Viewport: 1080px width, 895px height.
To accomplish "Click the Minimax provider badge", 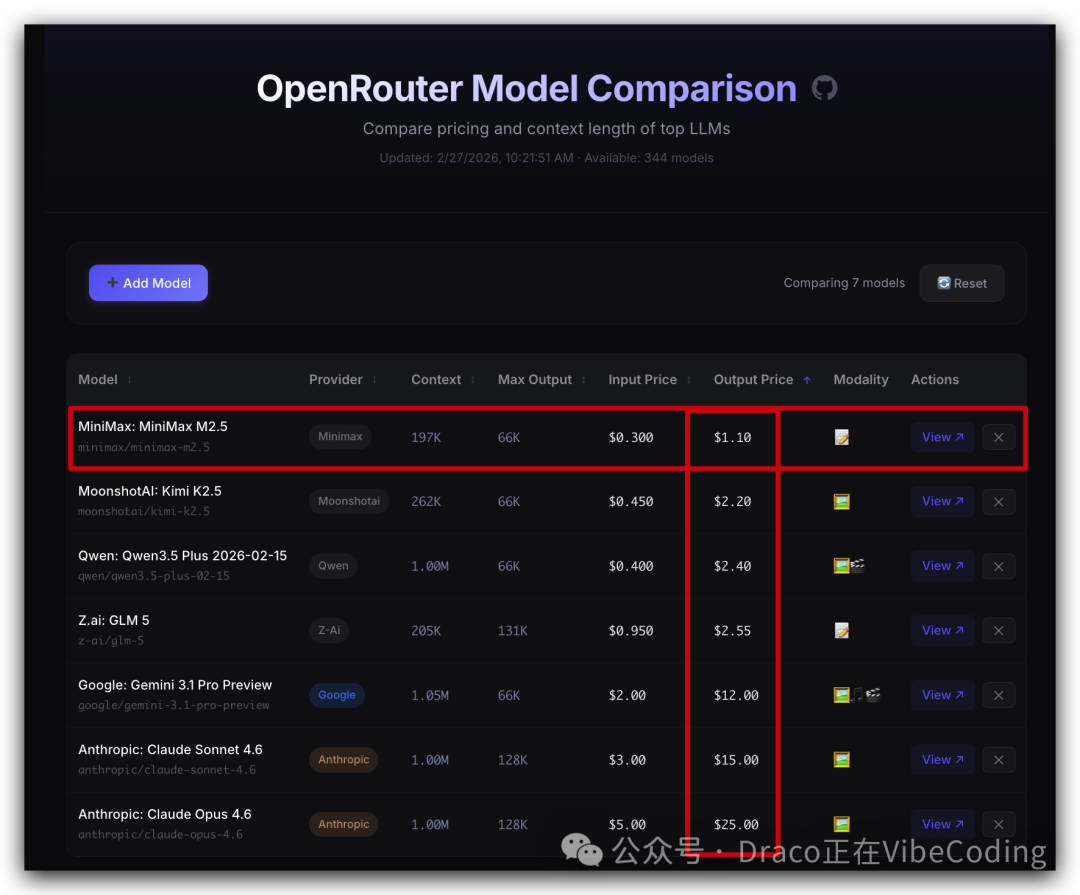I will pyautogui.click(x=340, y=437).
